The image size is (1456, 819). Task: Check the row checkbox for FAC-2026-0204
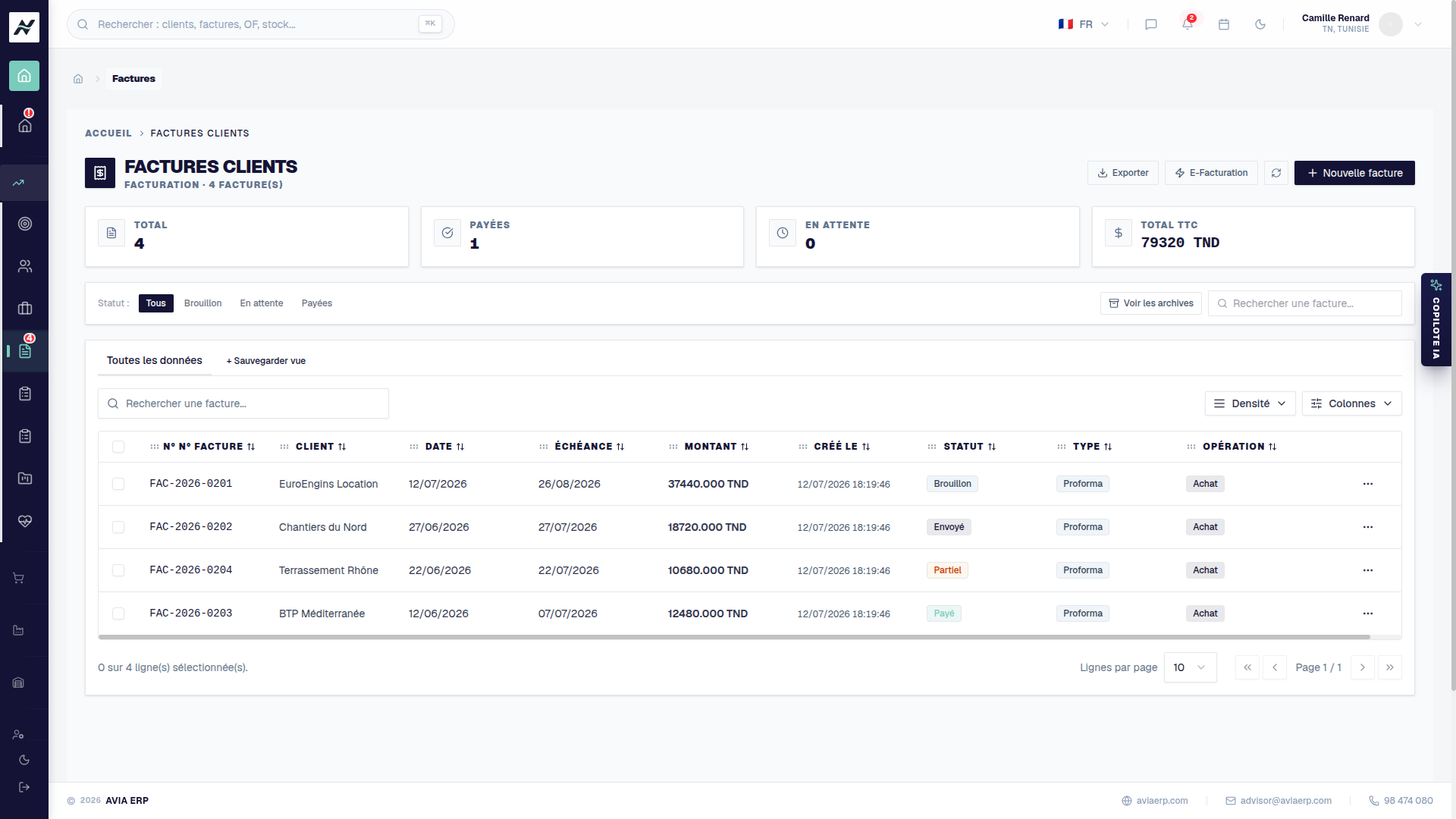point(118,570)
